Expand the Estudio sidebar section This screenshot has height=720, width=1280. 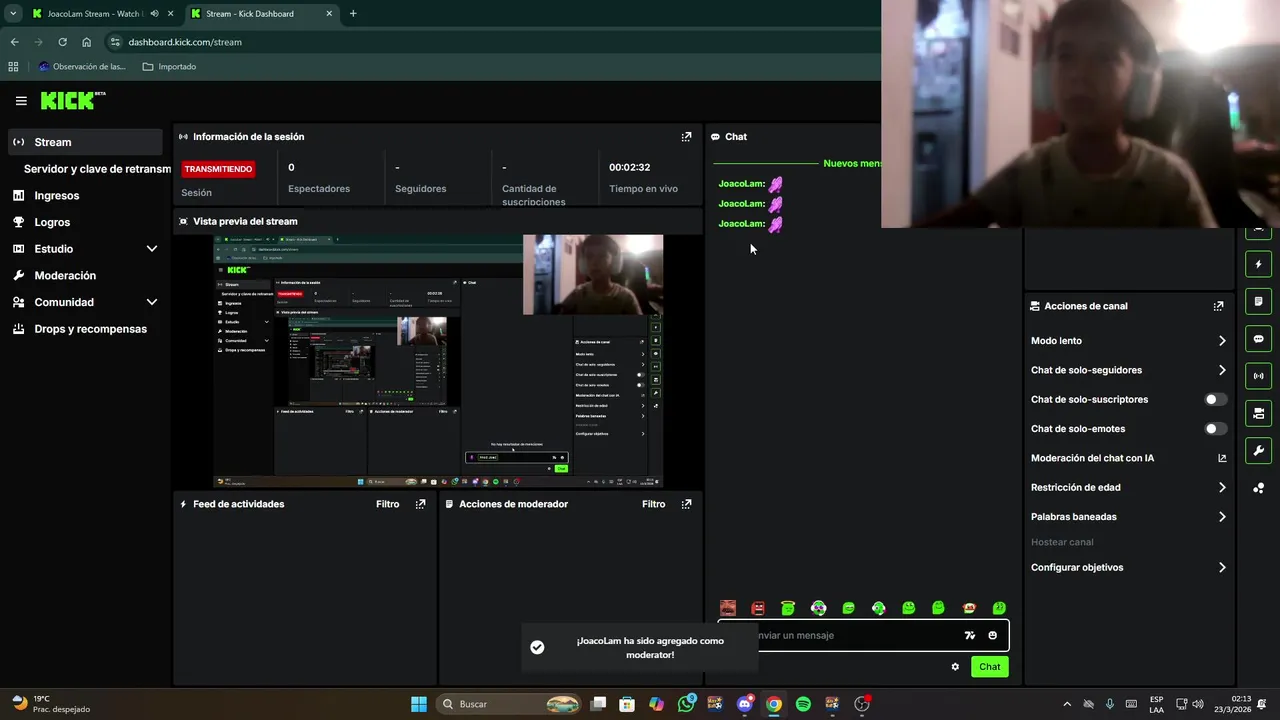click(x=152, y=249)
